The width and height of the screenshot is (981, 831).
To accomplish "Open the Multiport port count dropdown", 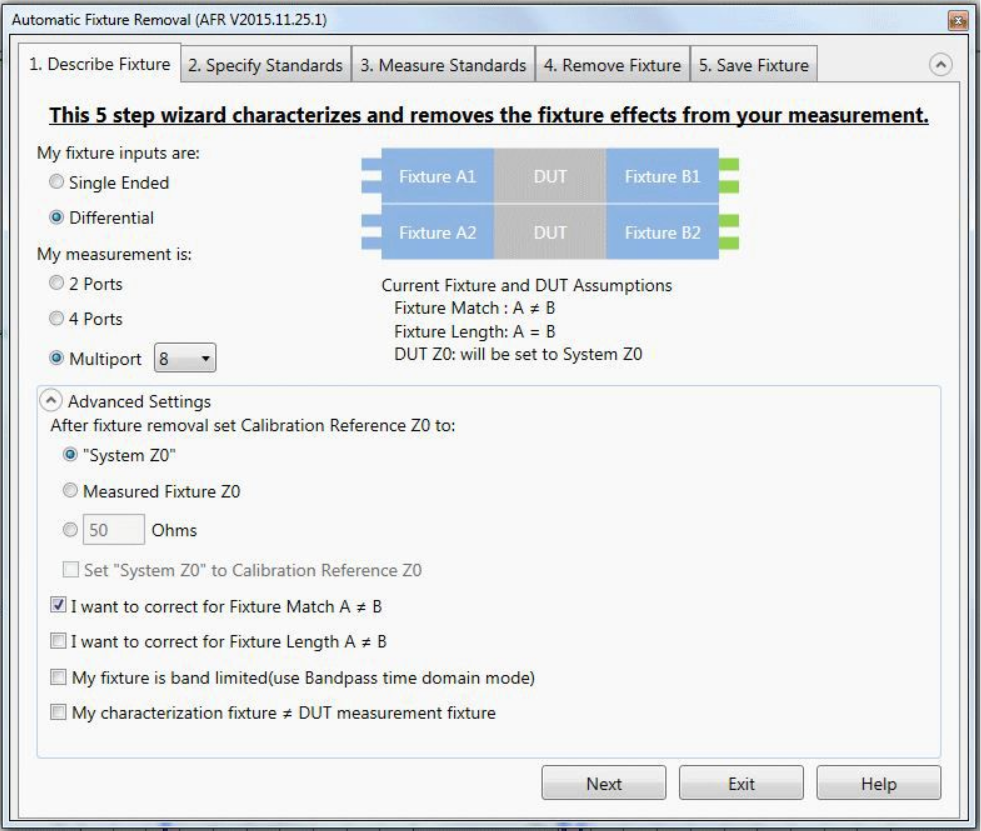I will coord(185,358).
